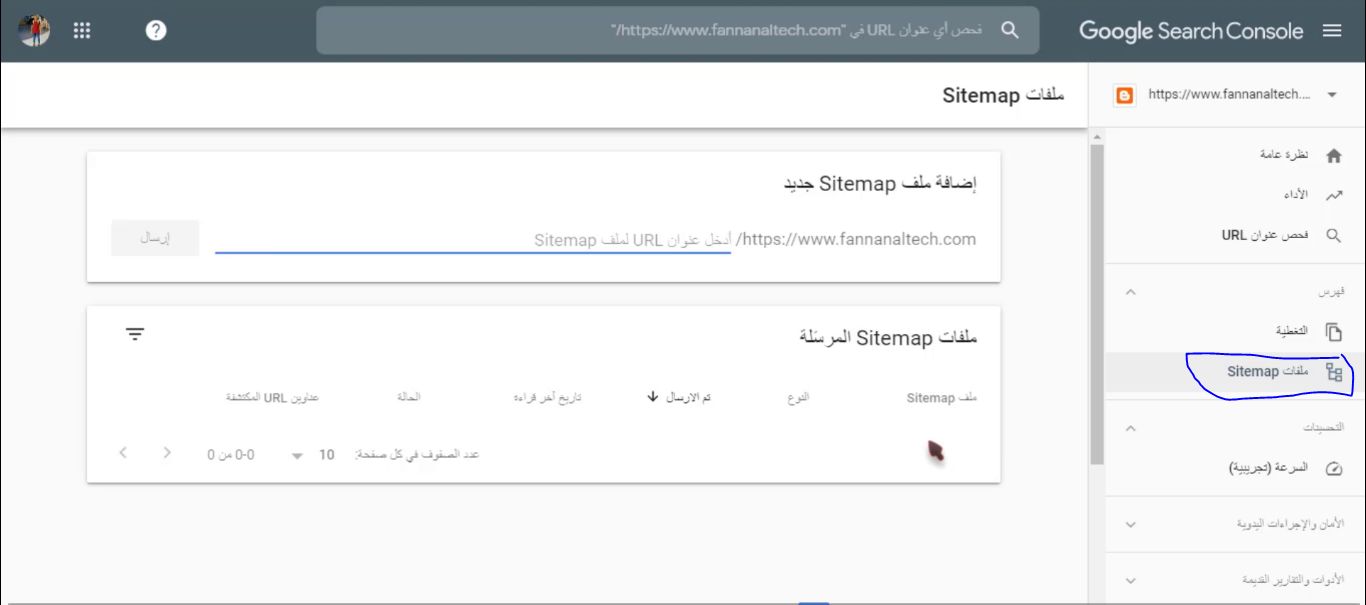
Task: Open the hamburger main menu
Action: (1332, 31)
